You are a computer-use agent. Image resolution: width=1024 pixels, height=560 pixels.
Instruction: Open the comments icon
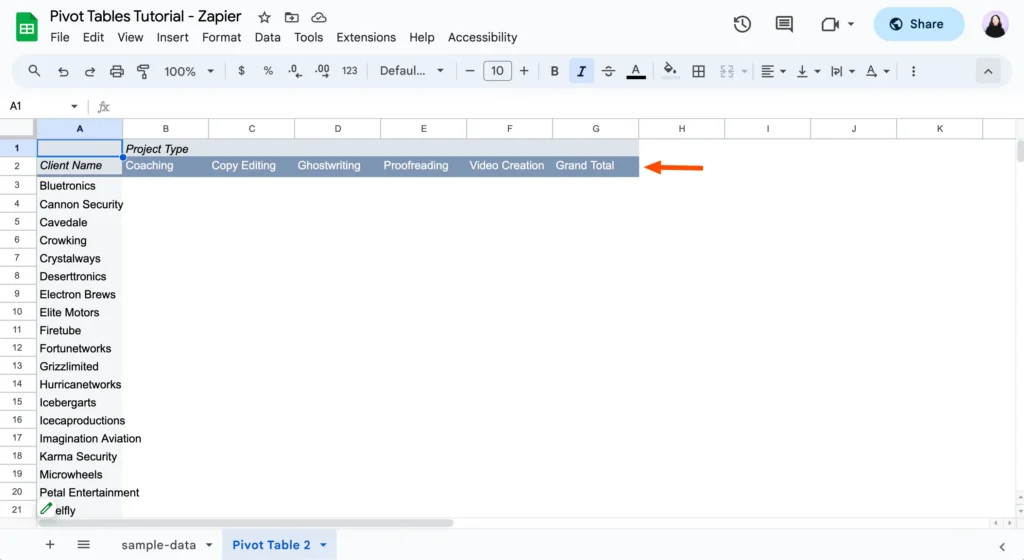click(x=784, y=24)
